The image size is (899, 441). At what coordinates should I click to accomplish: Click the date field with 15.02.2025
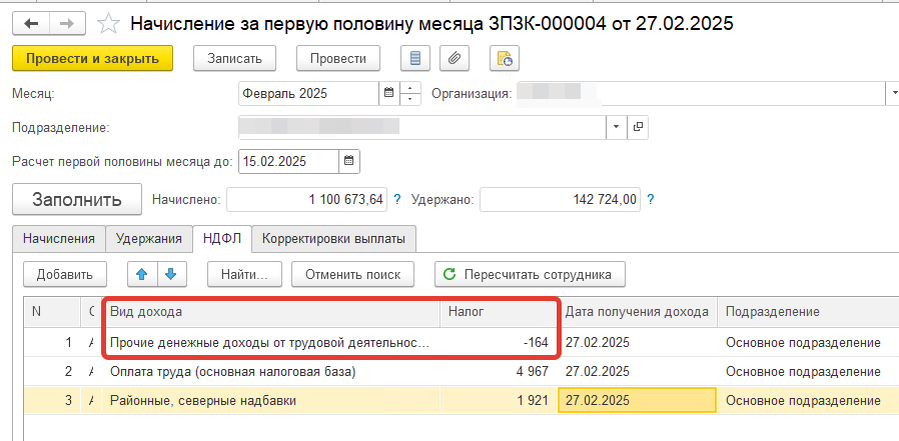coord(288,161)
